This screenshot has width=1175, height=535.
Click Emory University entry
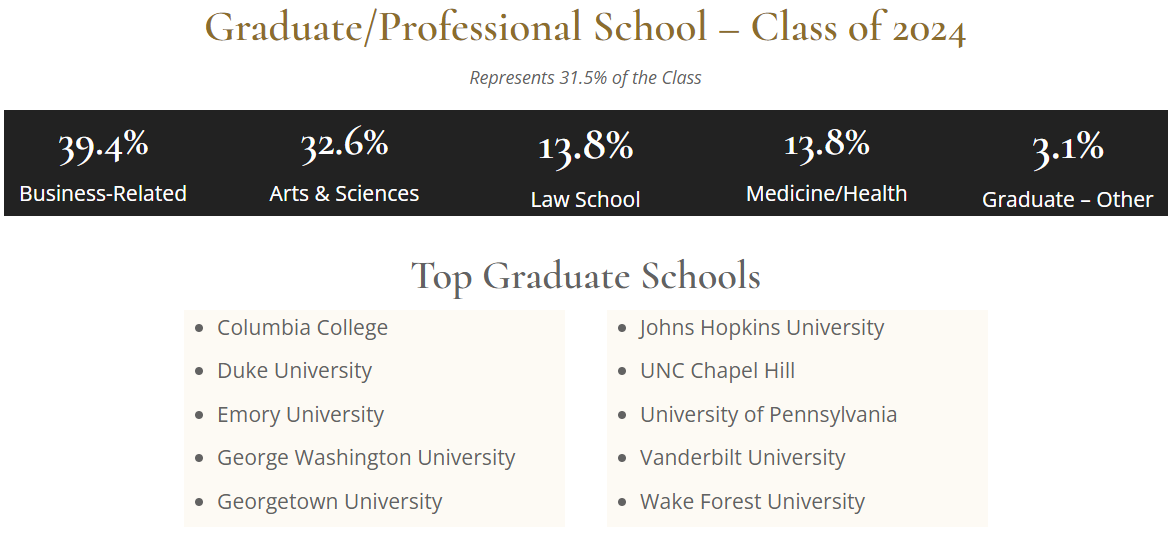point(300,414)
